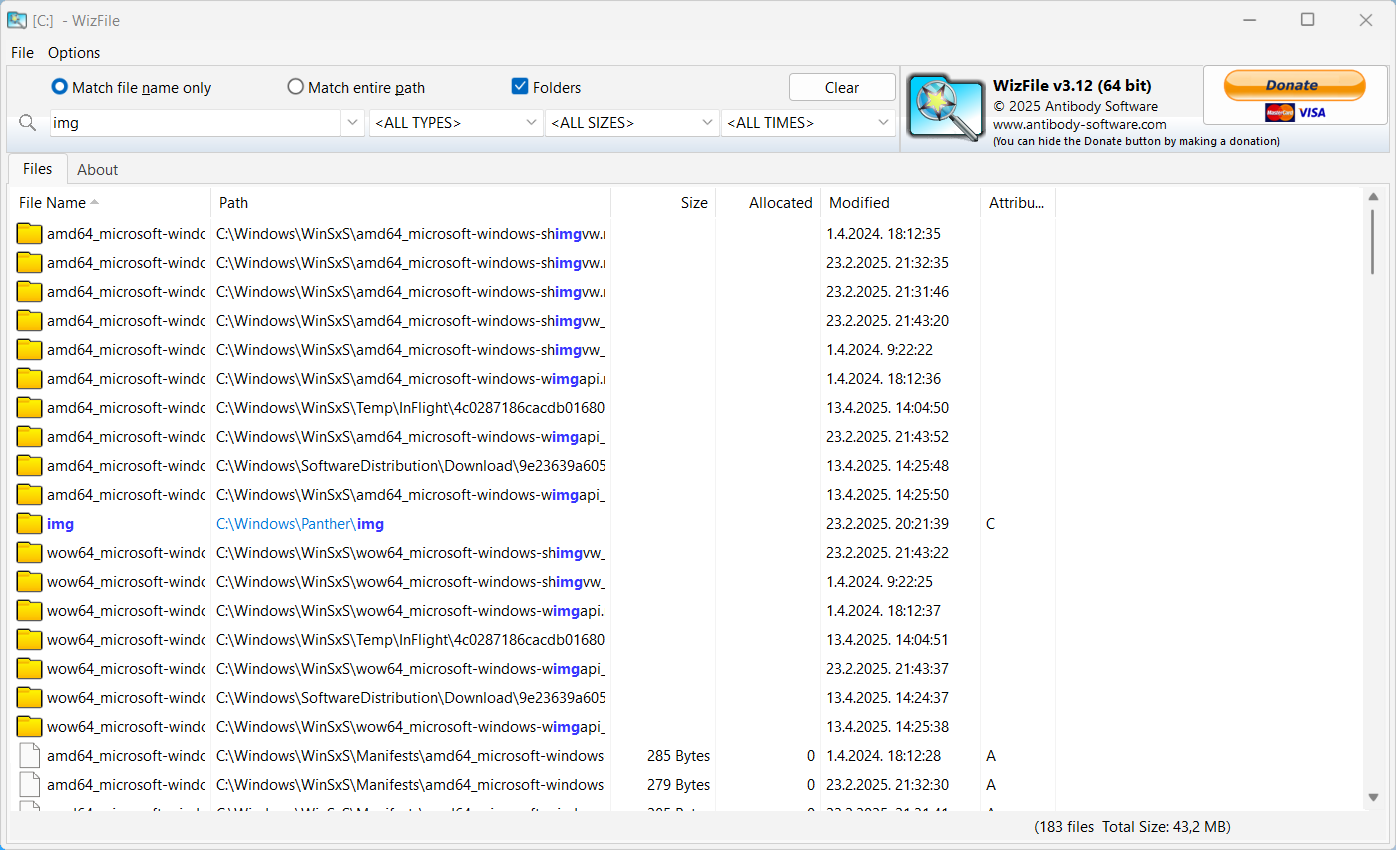Screen dimensions: 1396x850
Task: Switch to the About tab
Action: (x=98, y=170)
